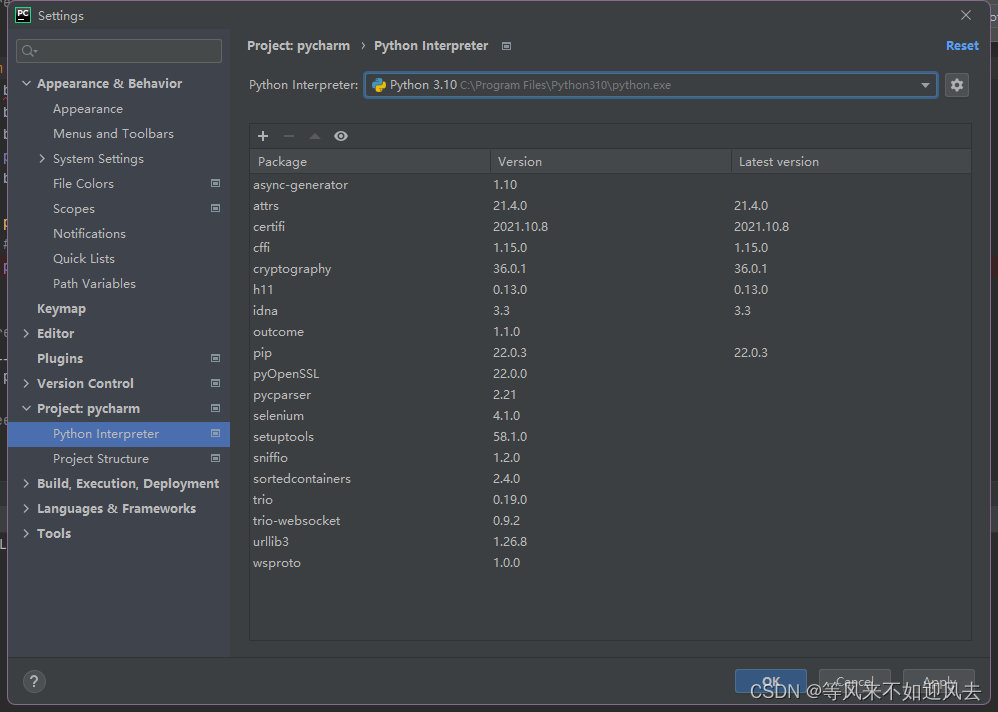The image size is (998, 712).
Task: Select the trio-websocket package row
Action: (x=610, y=520)
